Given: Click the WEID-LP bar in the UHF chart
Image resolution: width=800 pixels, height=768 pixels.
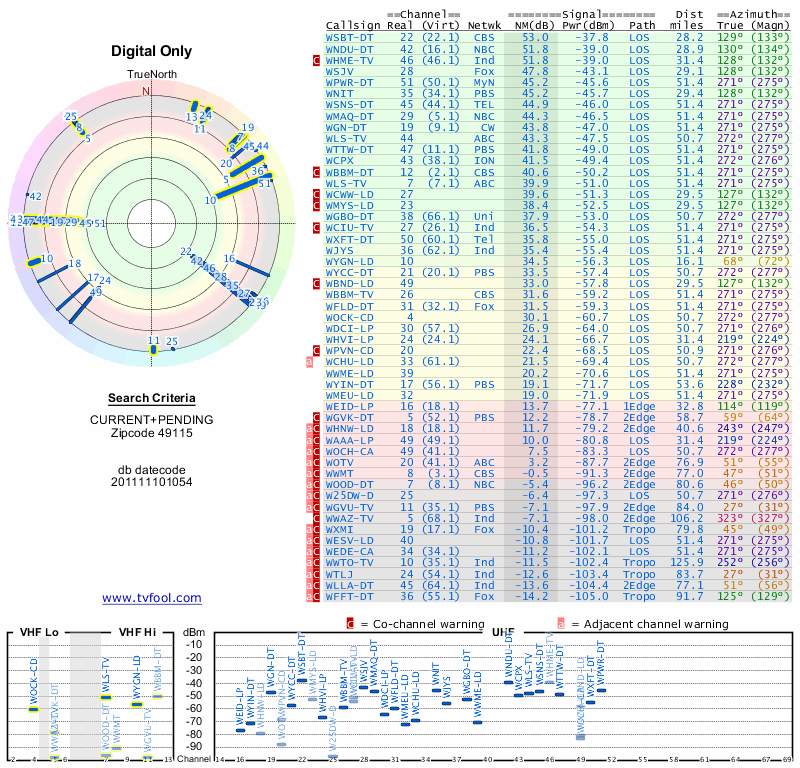Looking at the screenshot, I should (240, 730).
